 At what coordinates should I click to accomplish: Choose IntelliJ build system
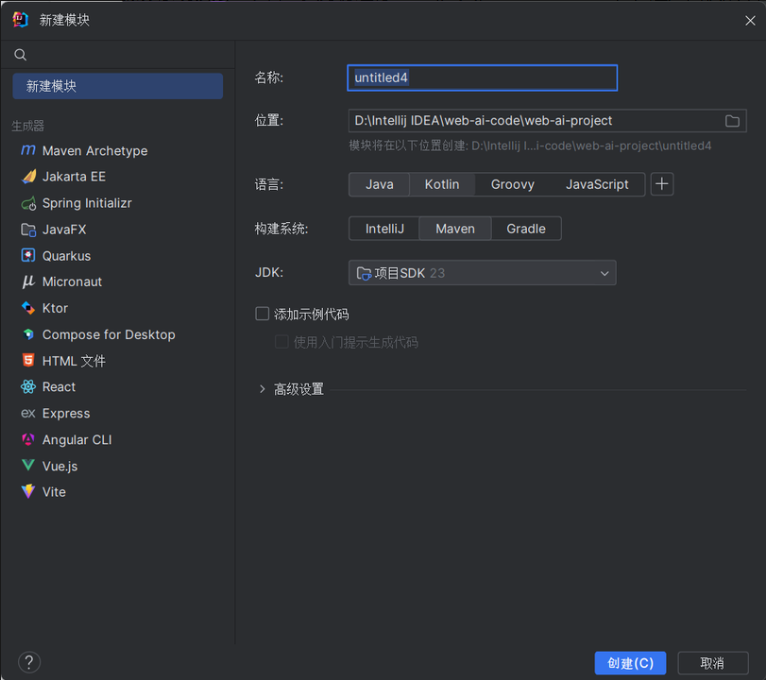pyautogui.click(x=384, y=229)
